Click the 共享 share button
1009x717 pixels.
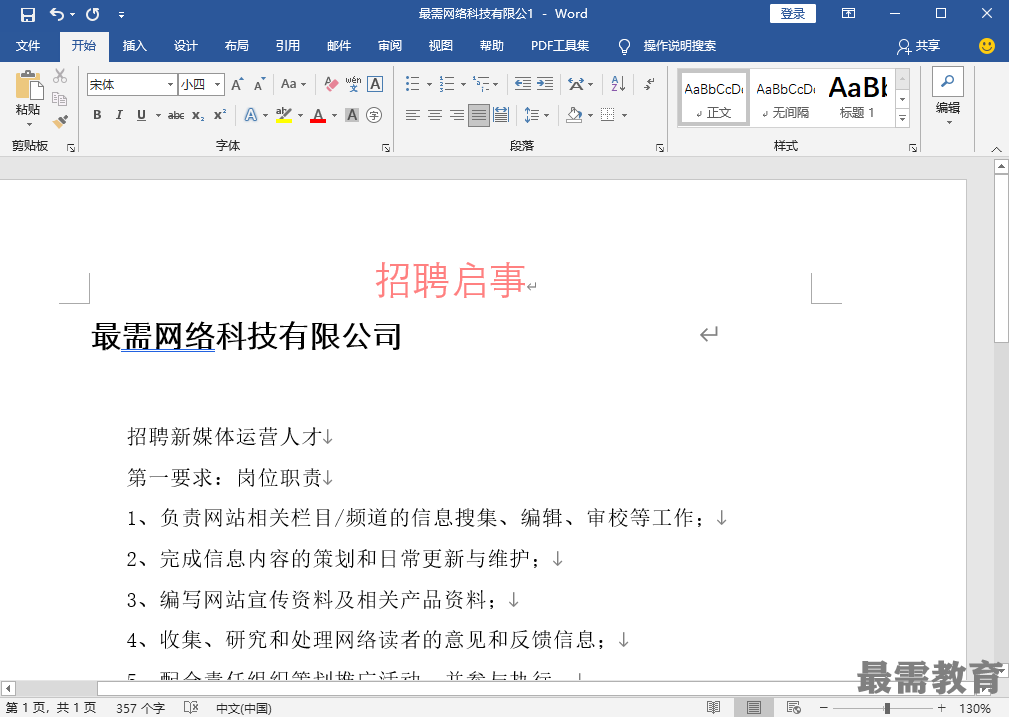pyautogui.click(x=920, y=46)
